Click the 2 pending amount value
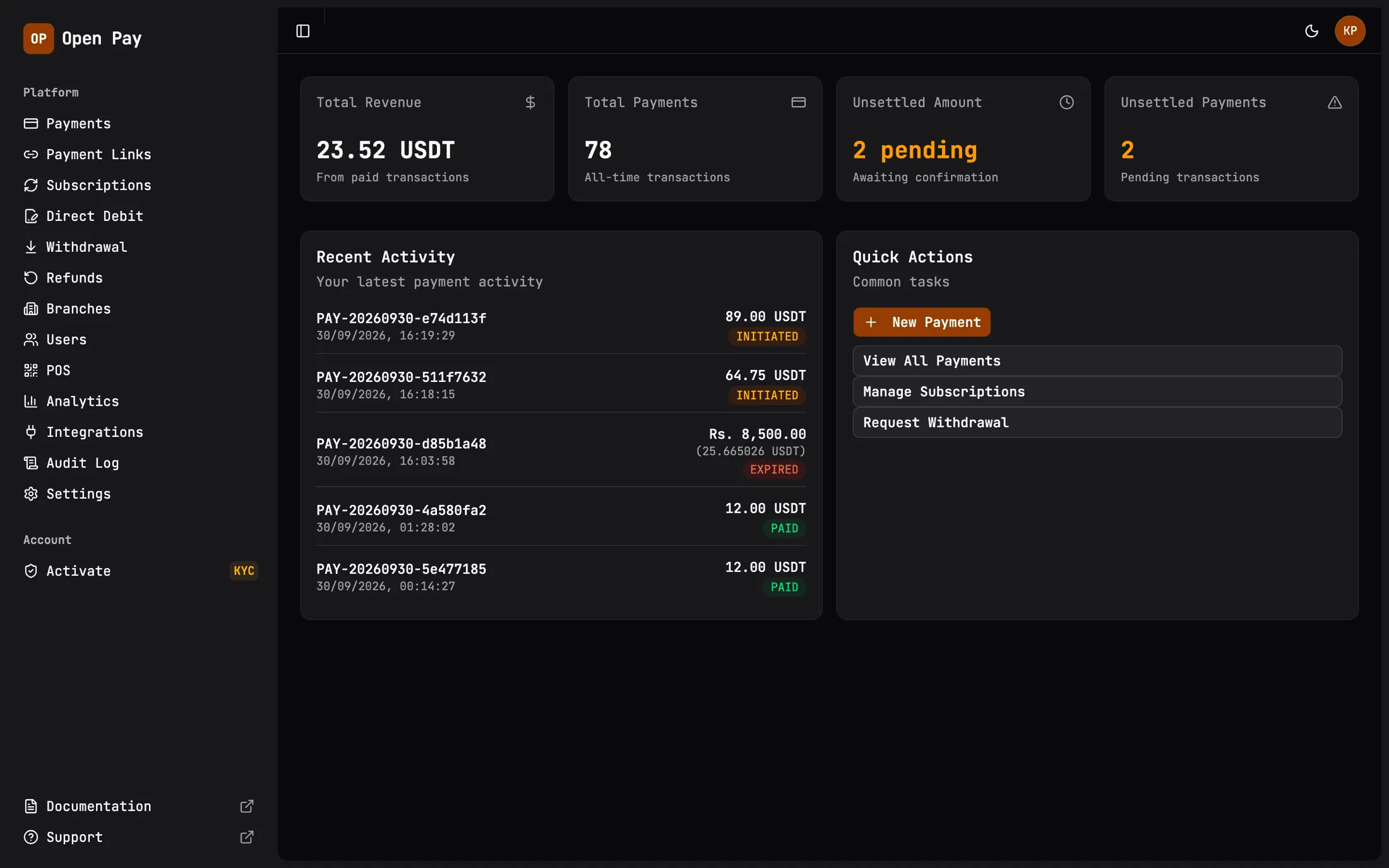 pos(915,150)
